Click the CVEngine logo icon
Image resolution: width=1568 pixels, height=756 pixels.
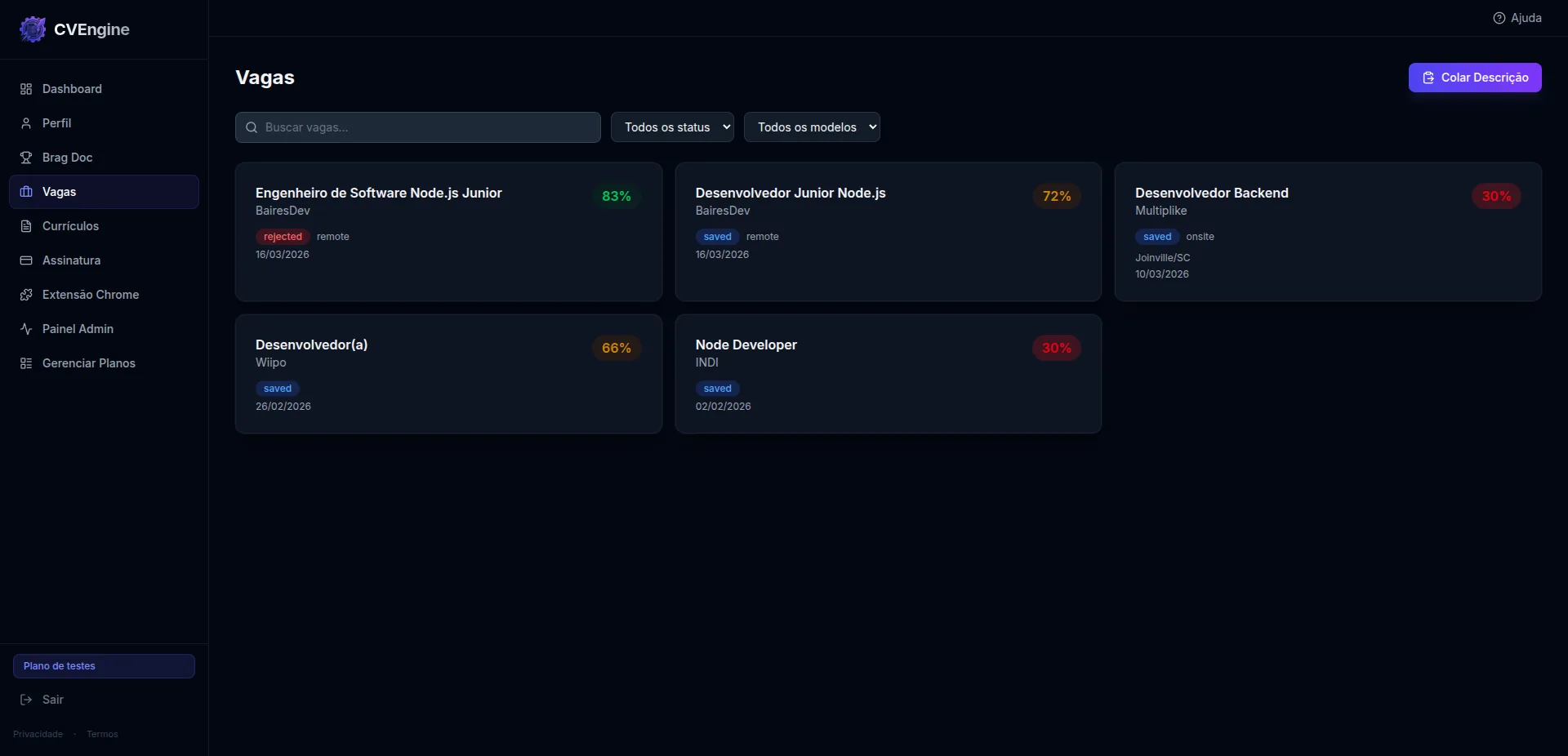pos(33,29)
